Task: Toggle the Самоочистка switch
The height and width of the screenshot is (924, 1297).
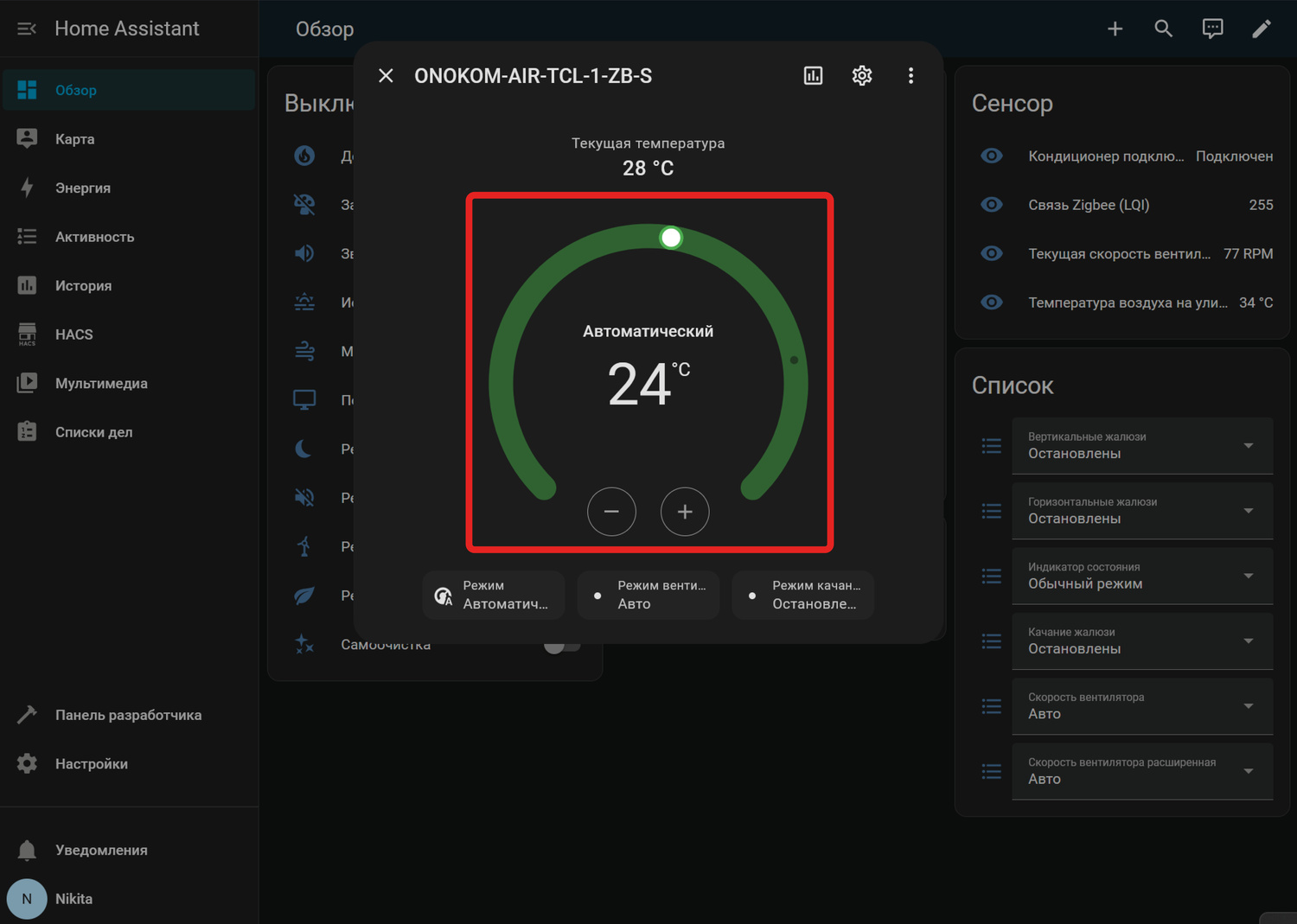Action: point(561,645)
